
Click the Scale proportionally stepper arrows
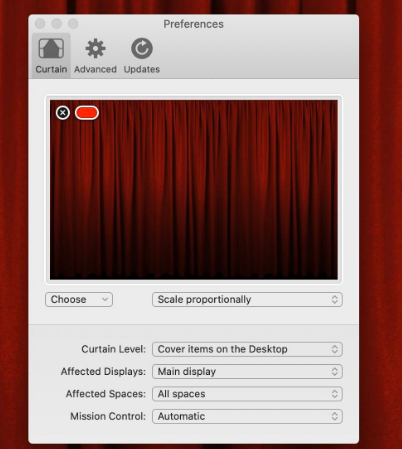pyautogui.click(x=335, y=299)
